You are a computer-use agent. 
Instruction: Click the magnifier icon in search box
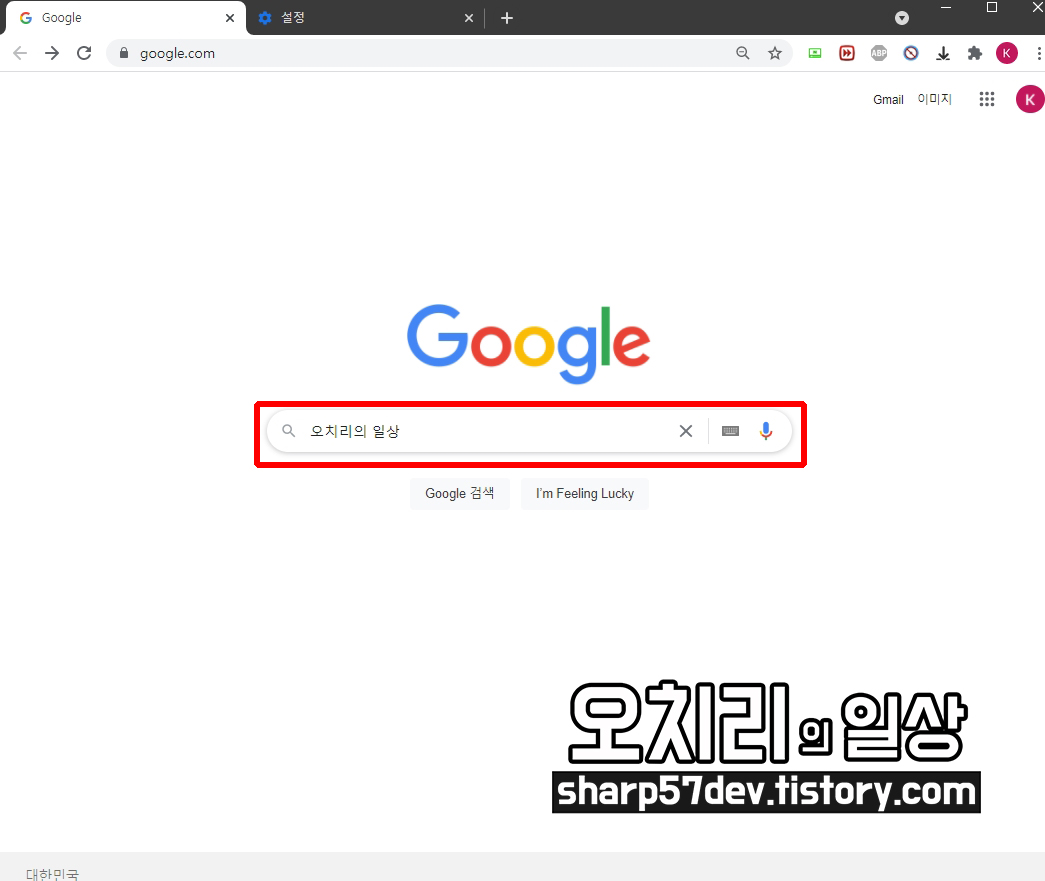point(289,431)
